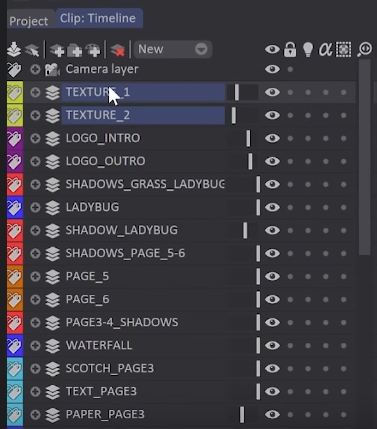
Task: Click layer stack icon of LOGO_INTRO
Action: (52, 138)
